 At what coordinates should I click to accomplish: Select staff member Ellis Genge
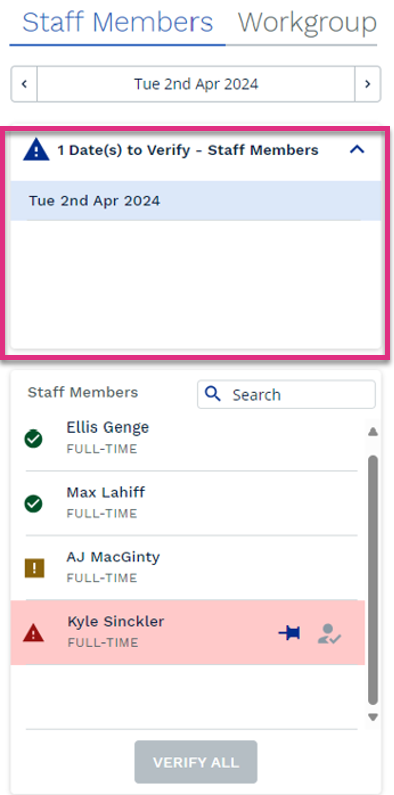pyautogui.click(x=188, y=439)
